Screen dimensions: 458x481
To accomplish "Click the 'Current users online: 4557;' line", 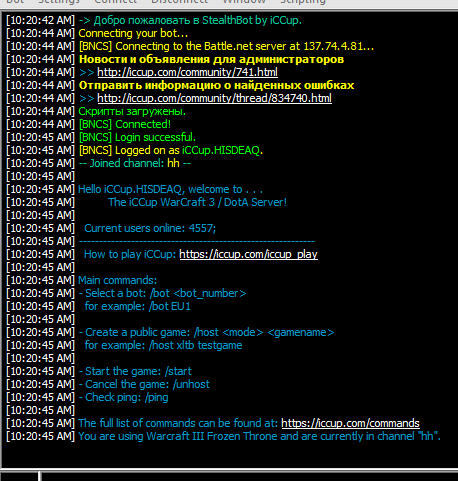I will coord(150,228).
